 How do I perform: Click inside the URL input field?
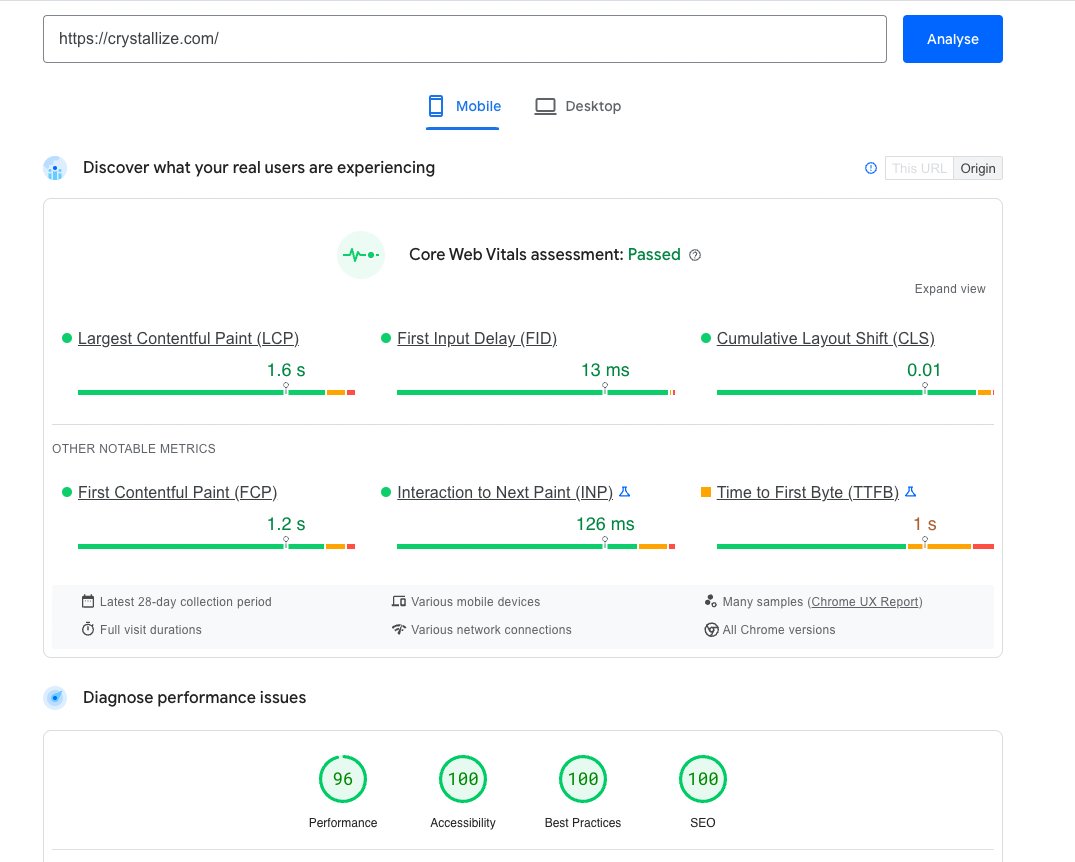465,39
